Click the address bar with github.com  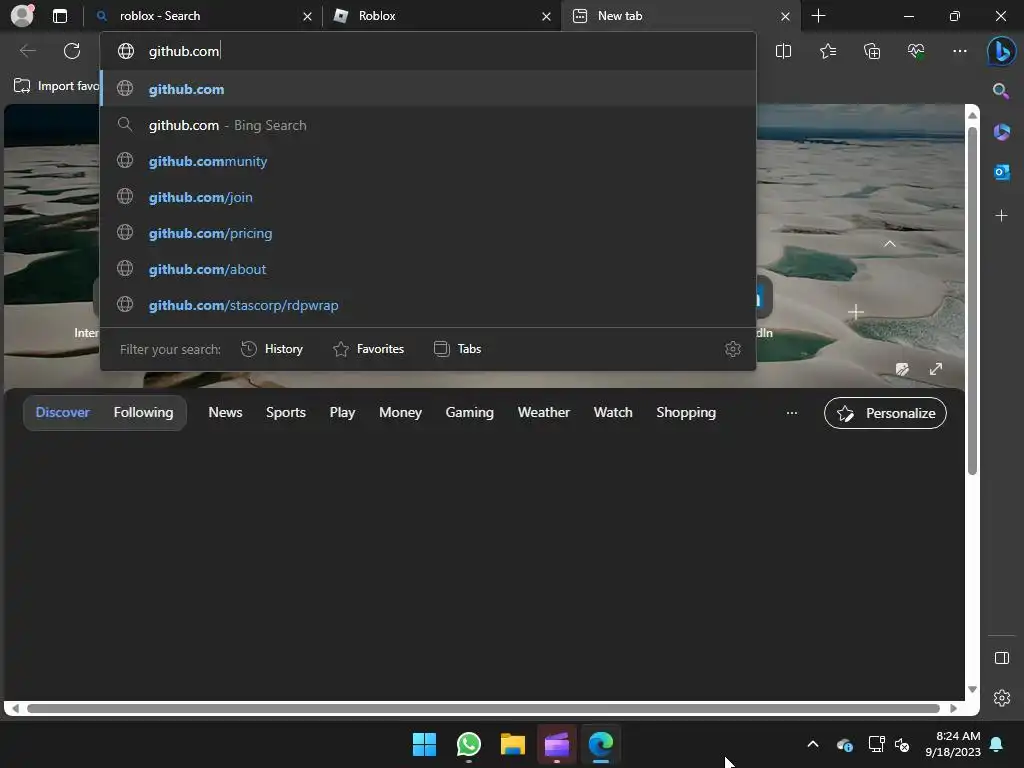(428, 51)
